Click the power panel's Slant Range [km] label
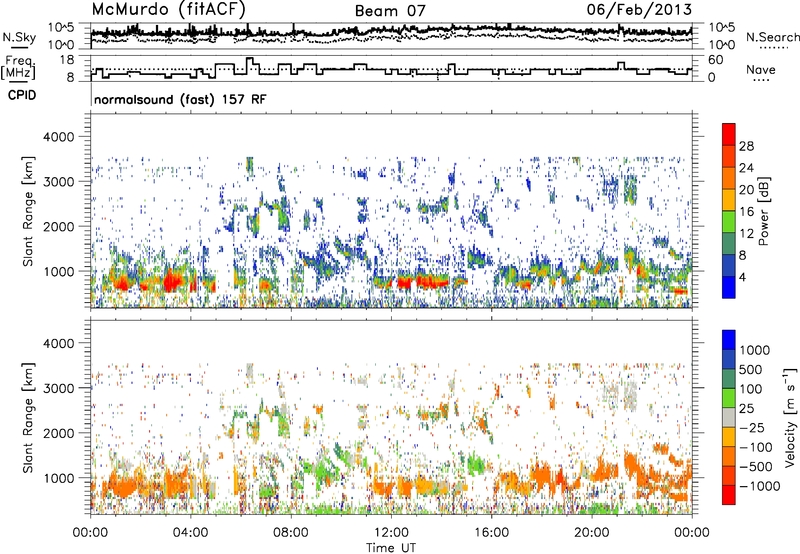The image size is (800, 554). 28,211
